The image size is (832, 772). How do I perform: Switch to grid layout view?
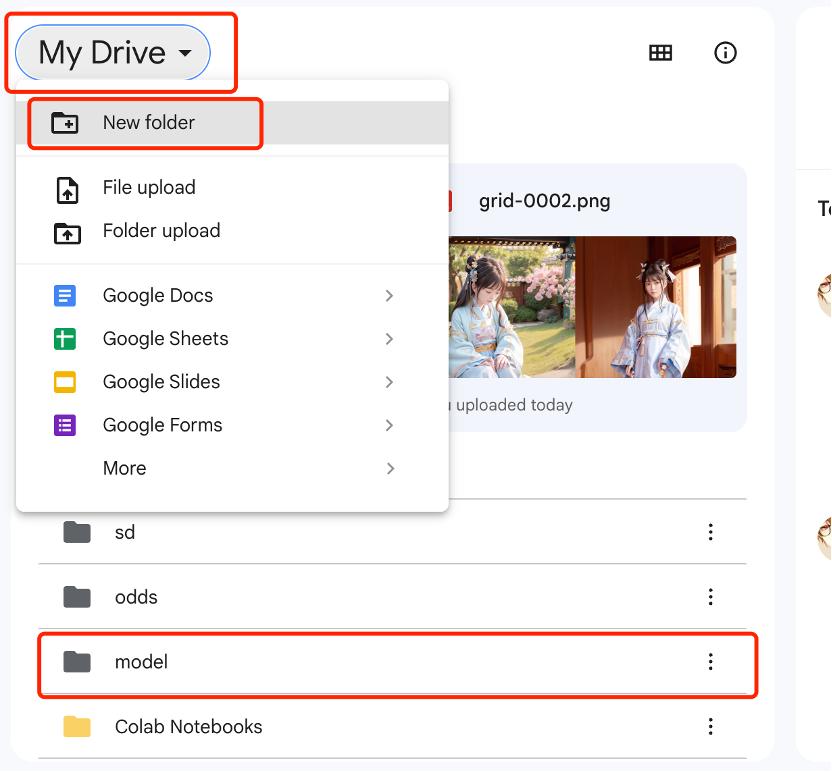(x=660, y=53)
